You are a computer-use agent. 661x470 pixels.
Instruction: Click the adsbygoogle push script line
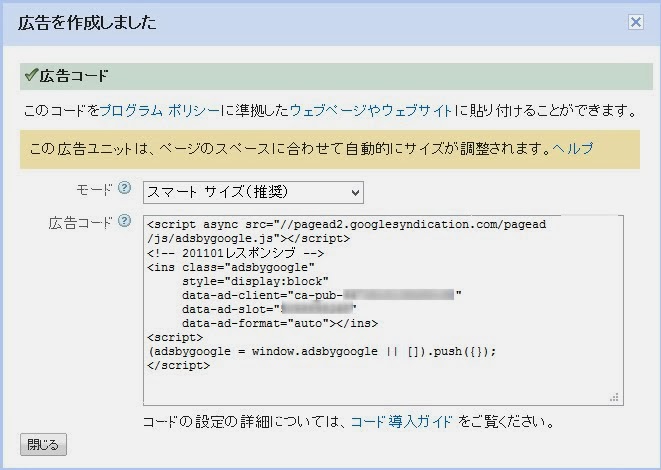click(x=322, y=352)
